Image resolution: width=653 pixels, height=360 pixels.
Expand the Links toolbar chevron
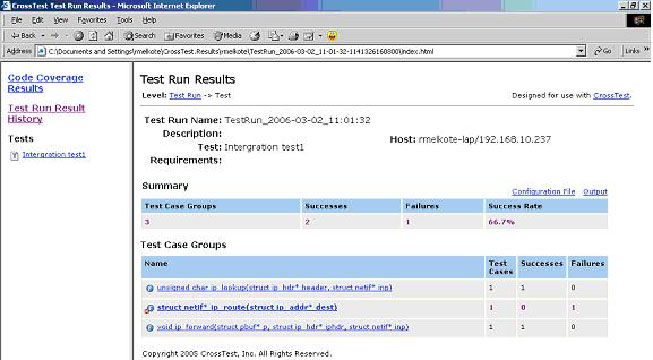(x=647, y=49)
